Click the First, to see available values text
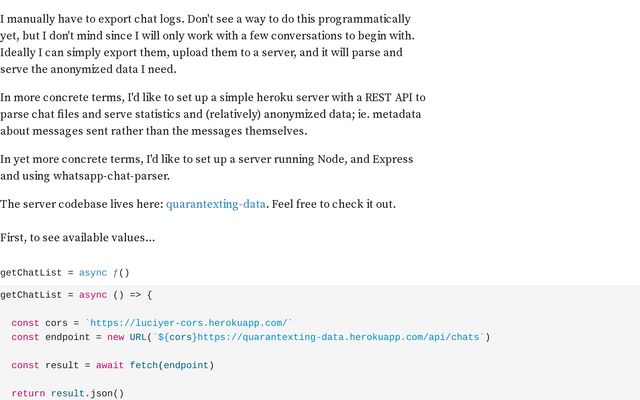The width and height of the screenshot is (640, 400). 78,238
